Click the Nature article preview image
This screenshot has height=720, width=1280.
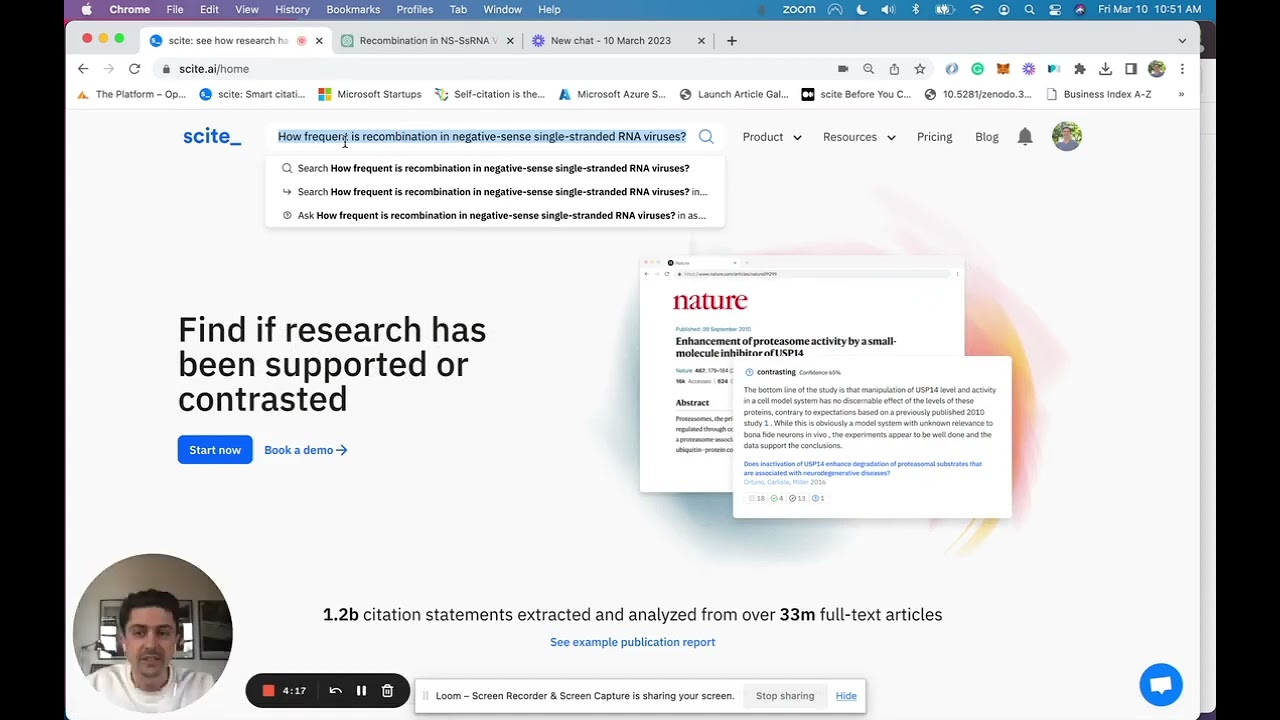tap(801, 375)
